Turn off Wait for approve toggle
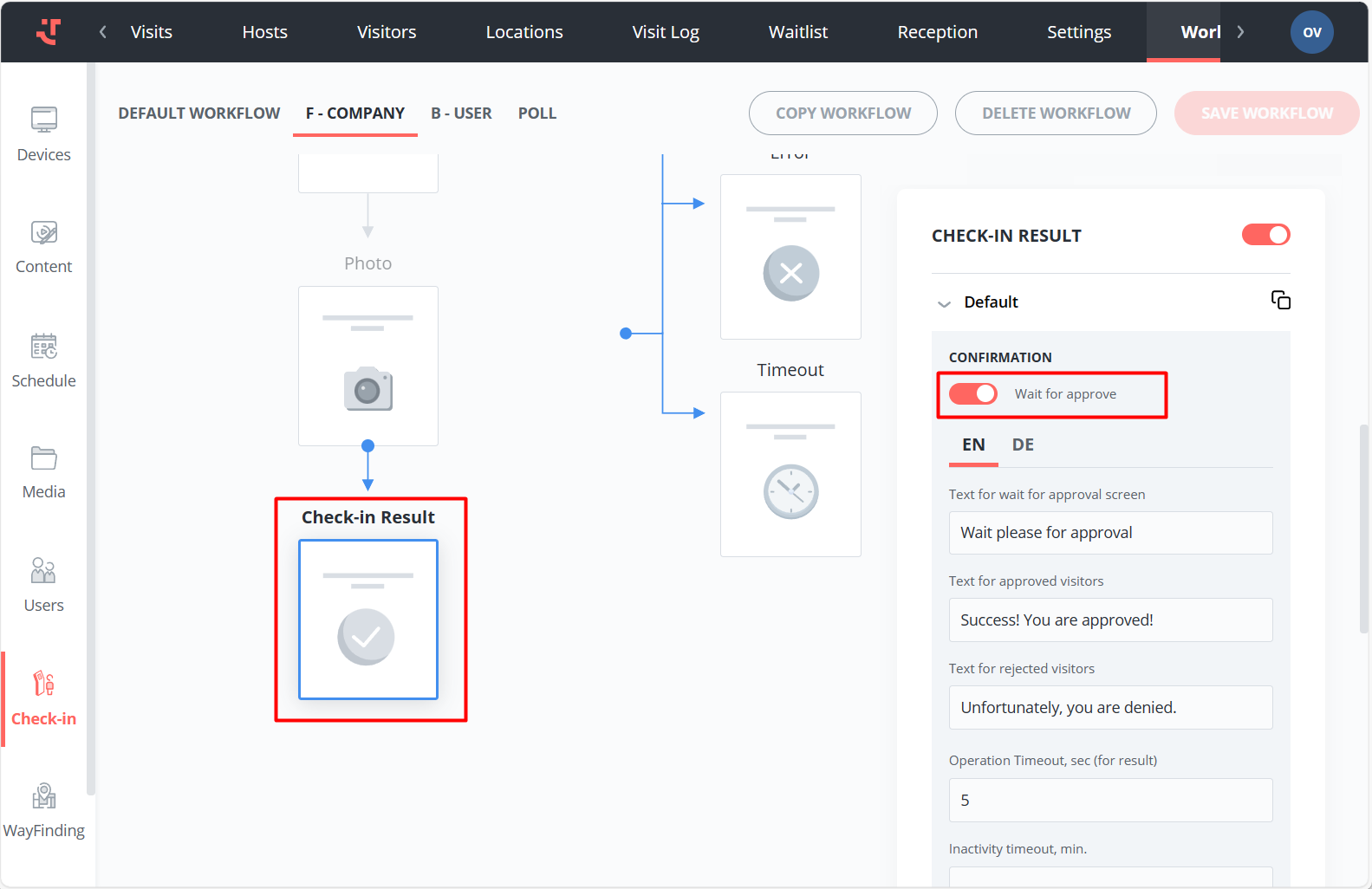 point(973,394)
